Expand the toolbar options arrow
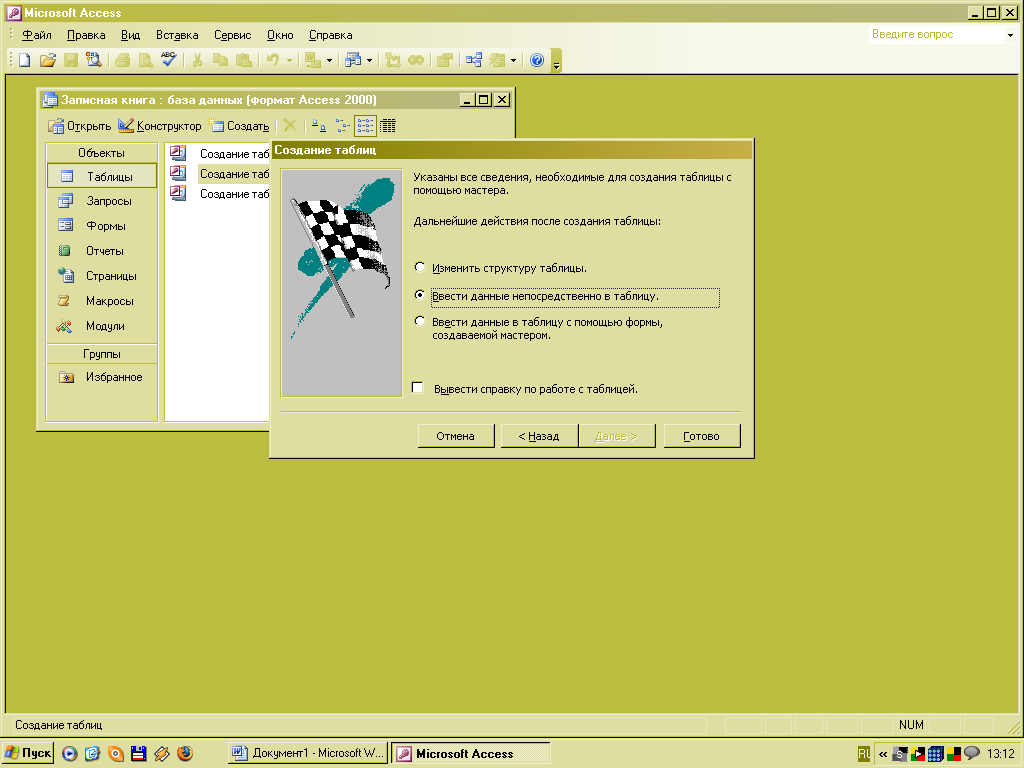This screenshot has width=1024, height=768. (556, 61)
